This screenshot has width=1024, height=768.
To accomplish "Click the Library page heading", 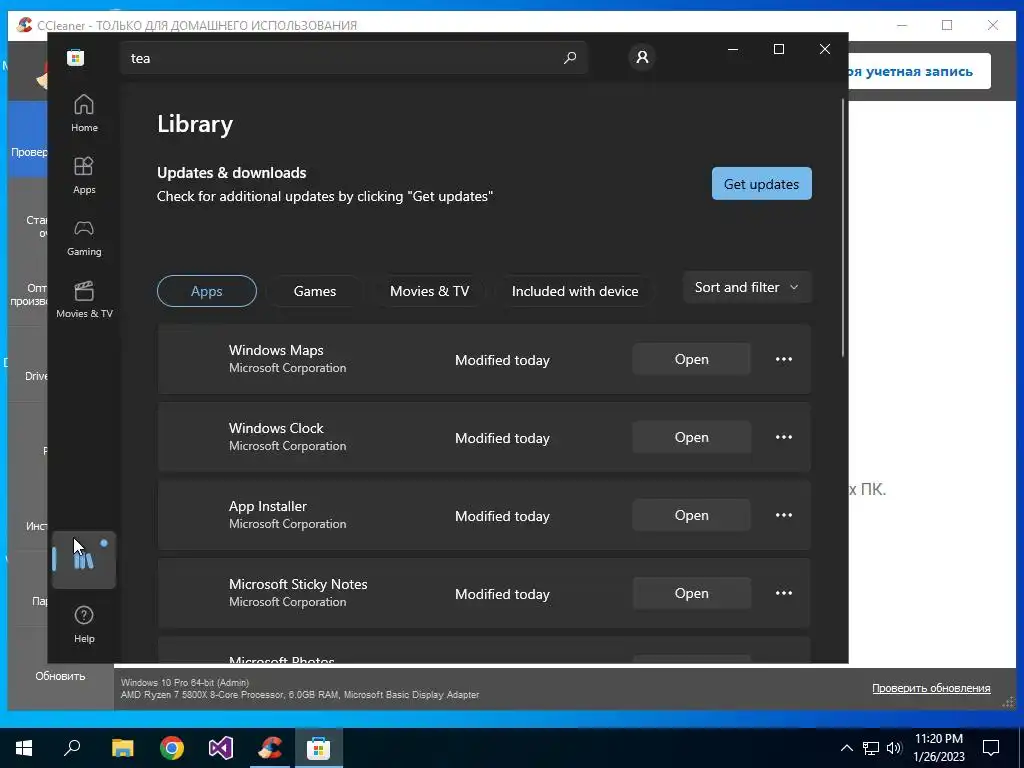I will (x=195, y=124).
